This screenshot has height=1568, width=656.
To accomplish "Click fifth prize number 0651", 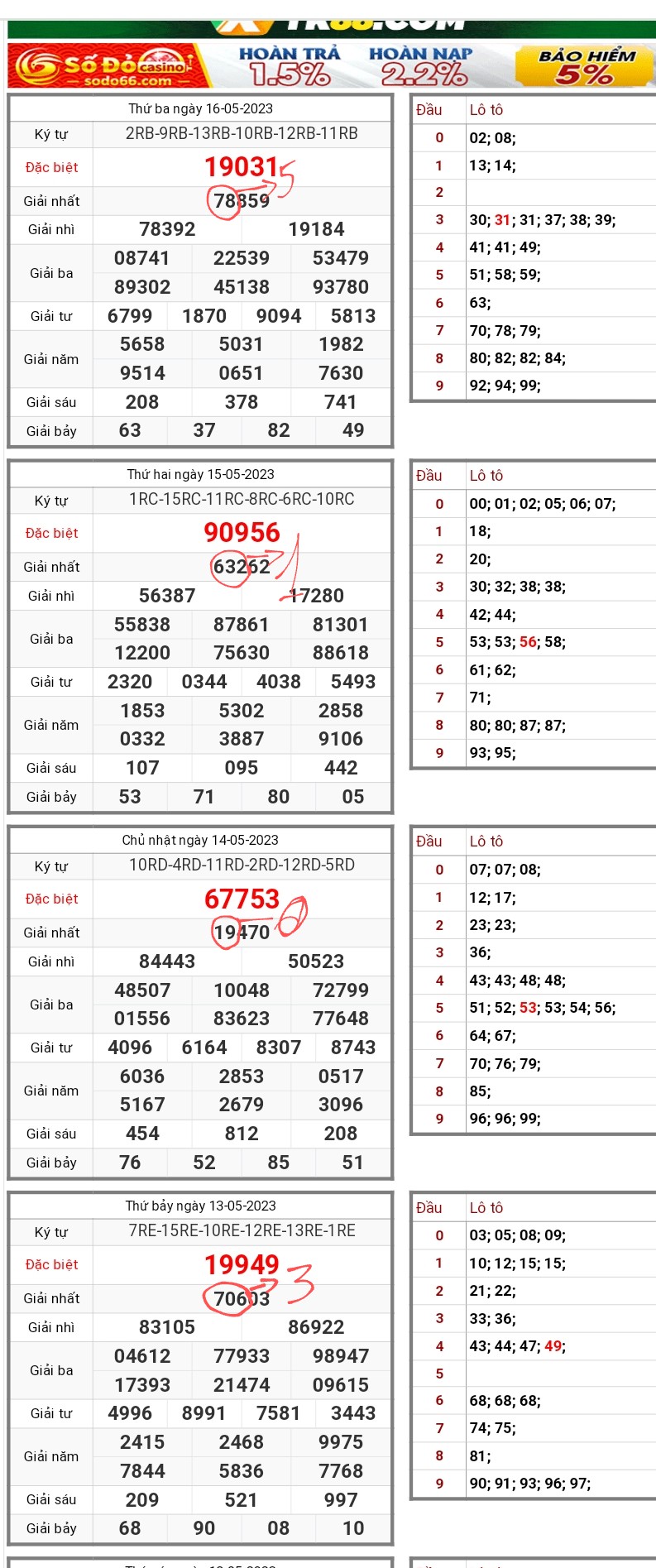I will click(242, 373).
